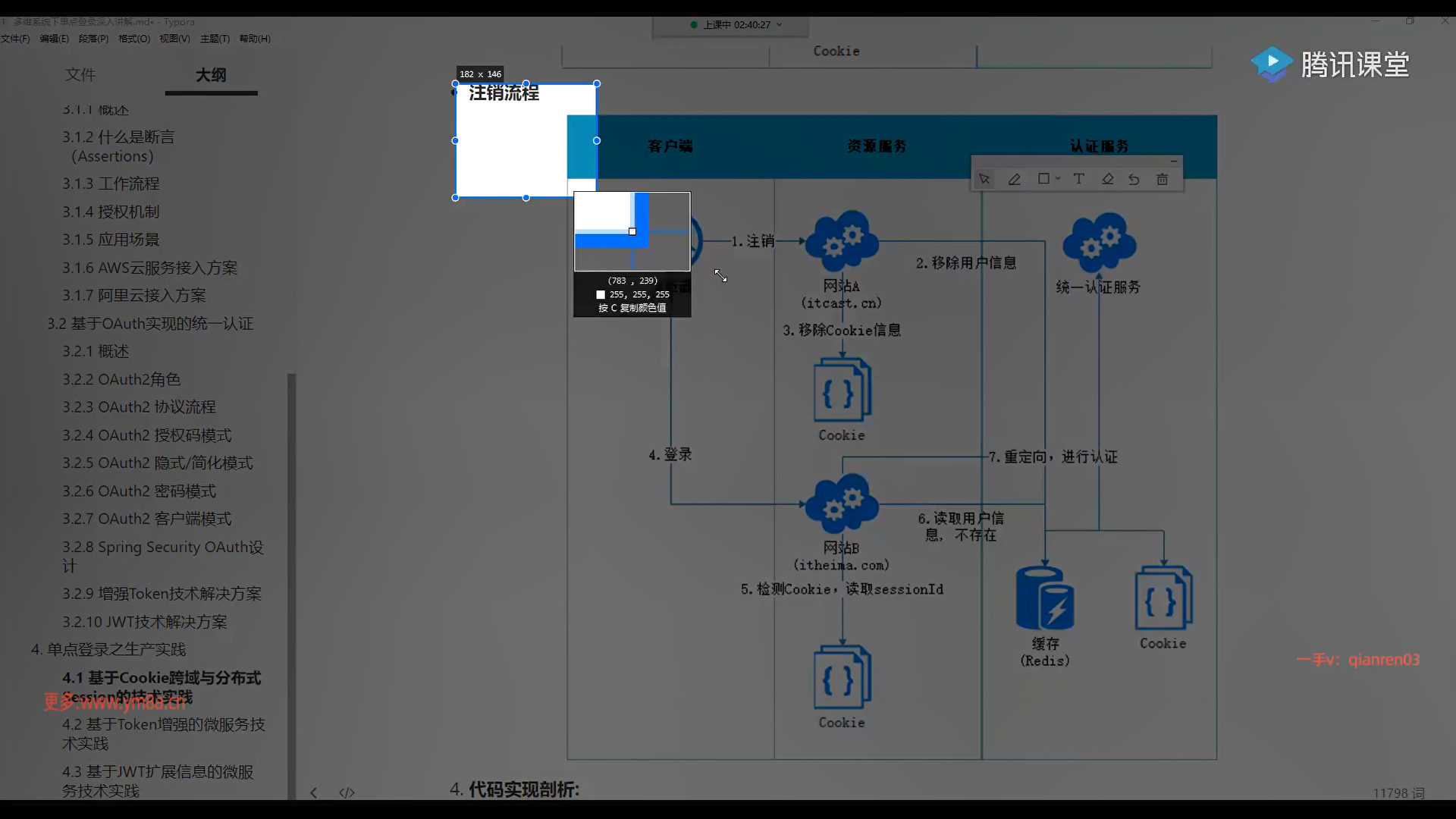
Task: Click the outline panel vertical scrollbar
Action: 291,584
